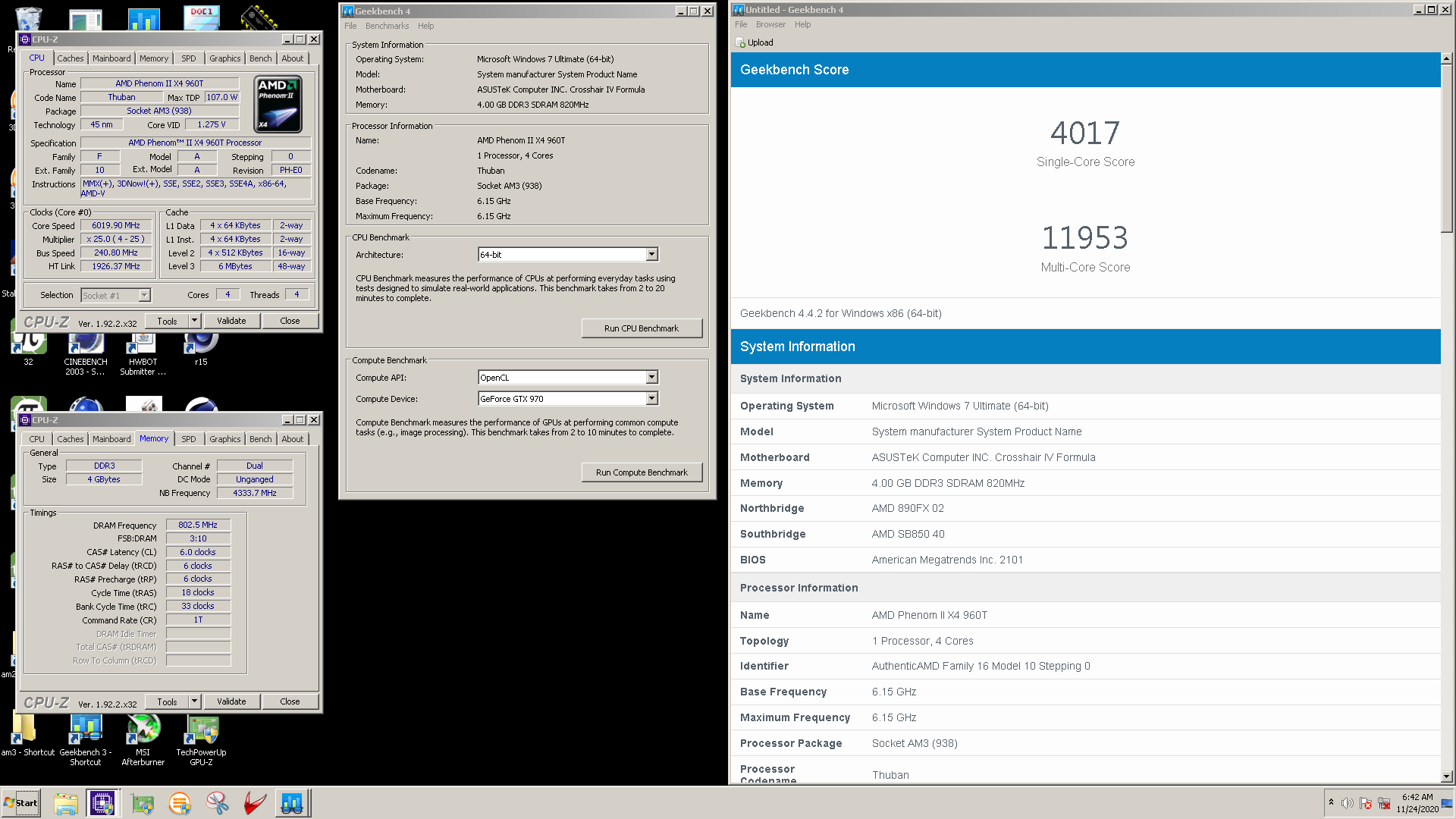Open the orange circular taskbar application icon
Screen dimensions: 1456x819
(x=180, y=803)
